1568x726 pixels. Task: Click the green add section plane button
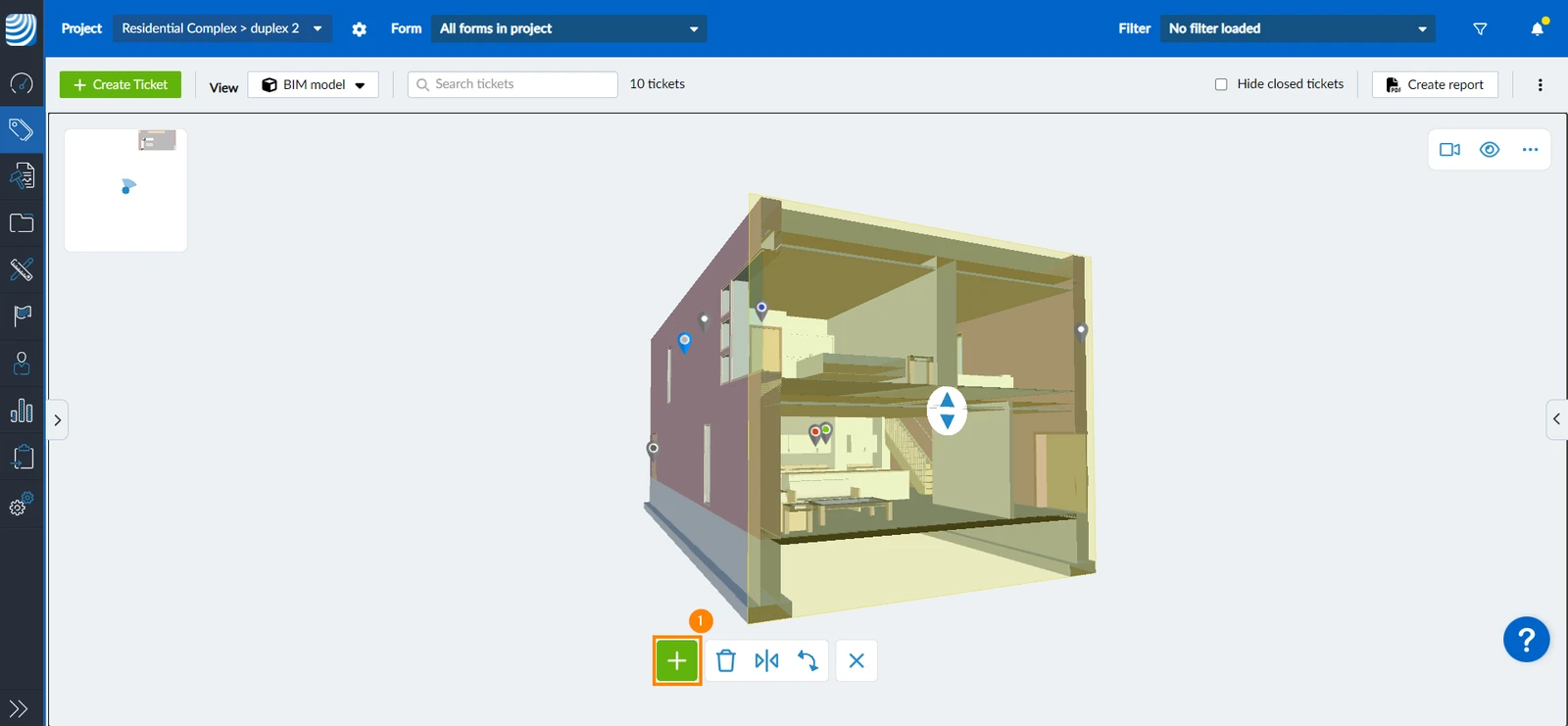pyautogui.click(x=676, y=660)
